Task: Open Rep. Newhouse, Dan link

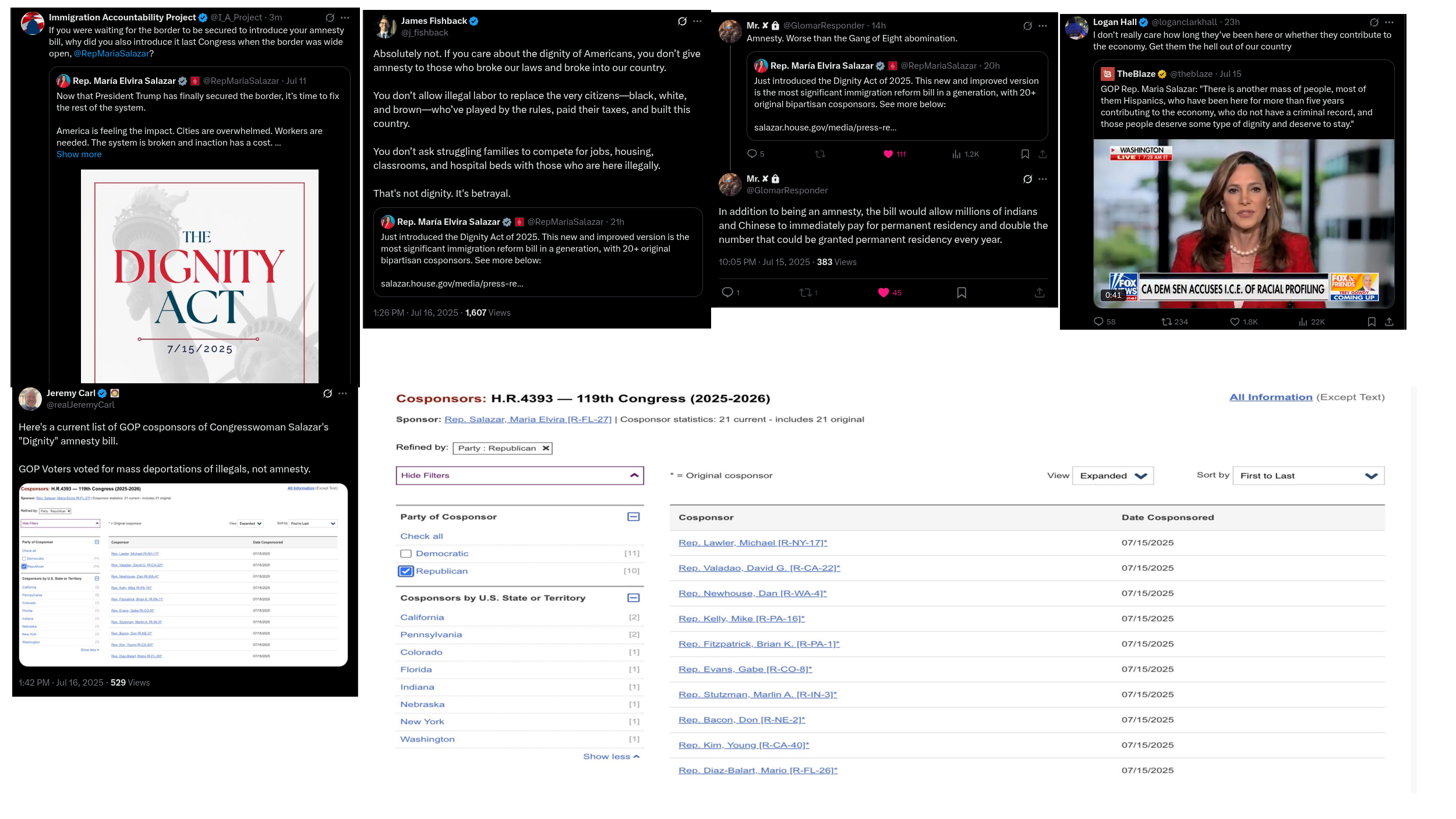Action: [752, 594]
